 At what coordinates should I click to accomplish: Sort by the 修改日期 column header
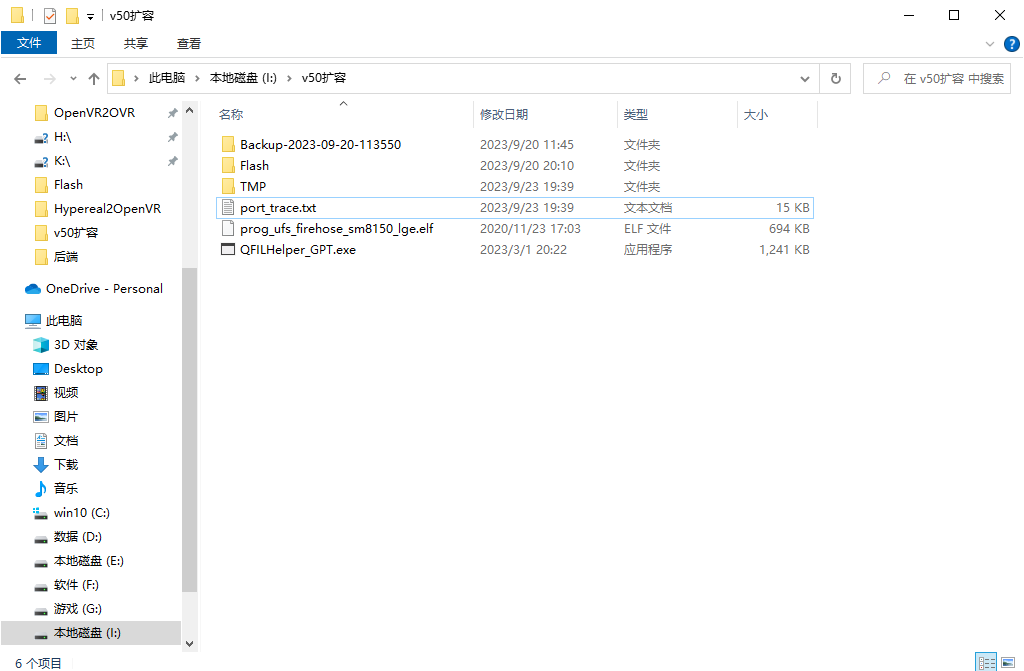(504, 115)
